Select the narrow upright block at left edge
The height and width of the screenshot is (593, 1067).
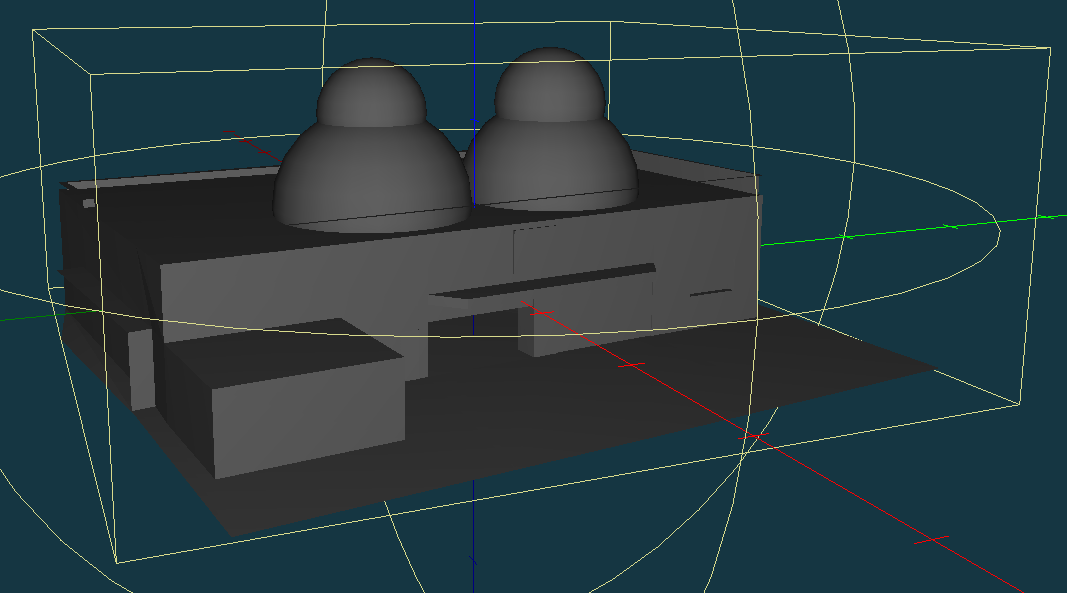(142, 370)
